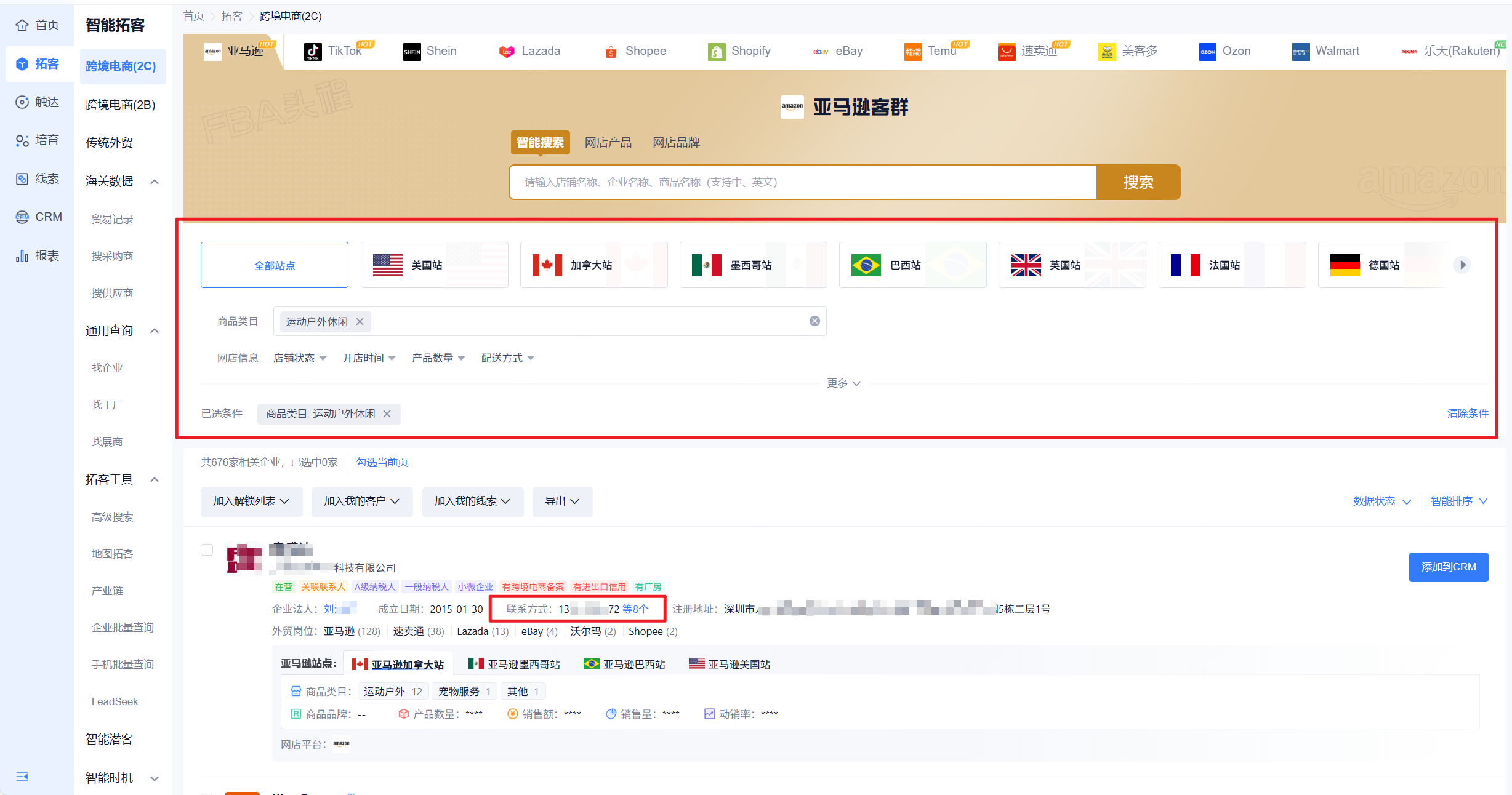Clear all categories with the circle X icon
The height and width of the screenshot is (795, 1512).
[x=814, y=321]
